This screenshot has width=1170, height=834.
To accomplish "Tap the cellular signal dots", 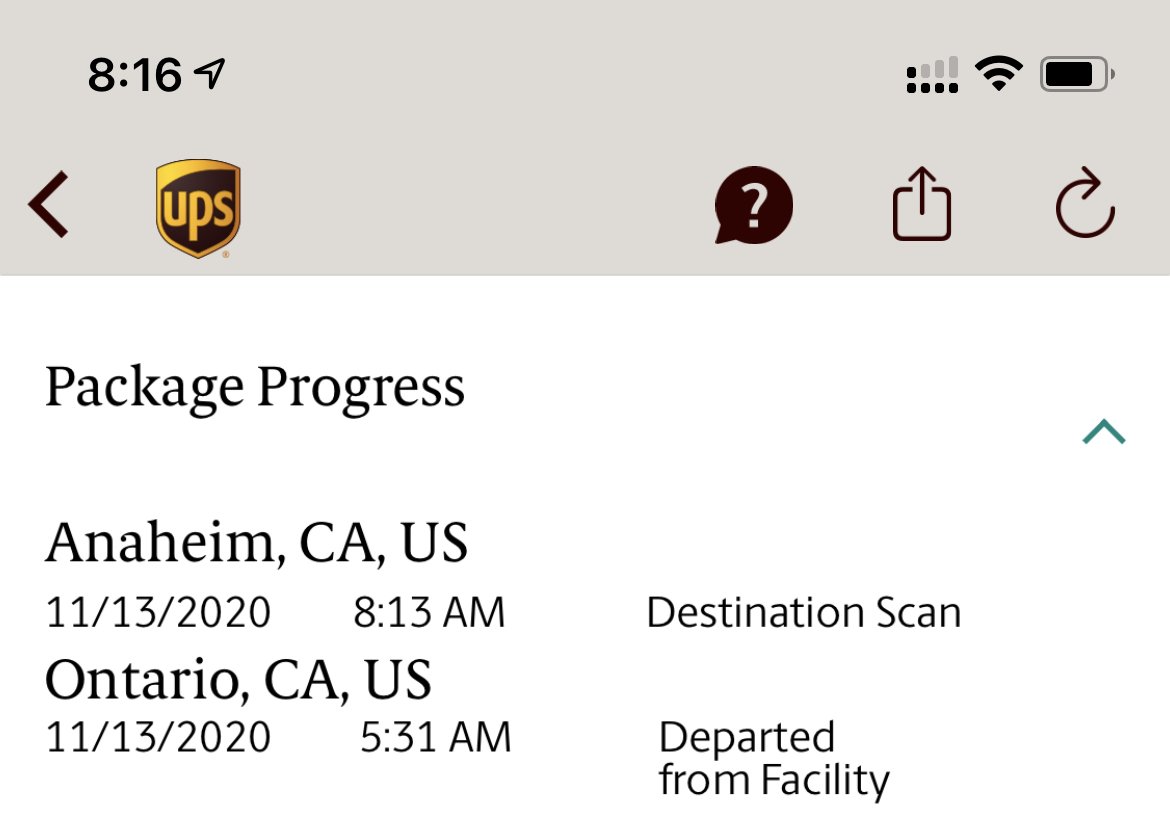I will coord(932,75).
